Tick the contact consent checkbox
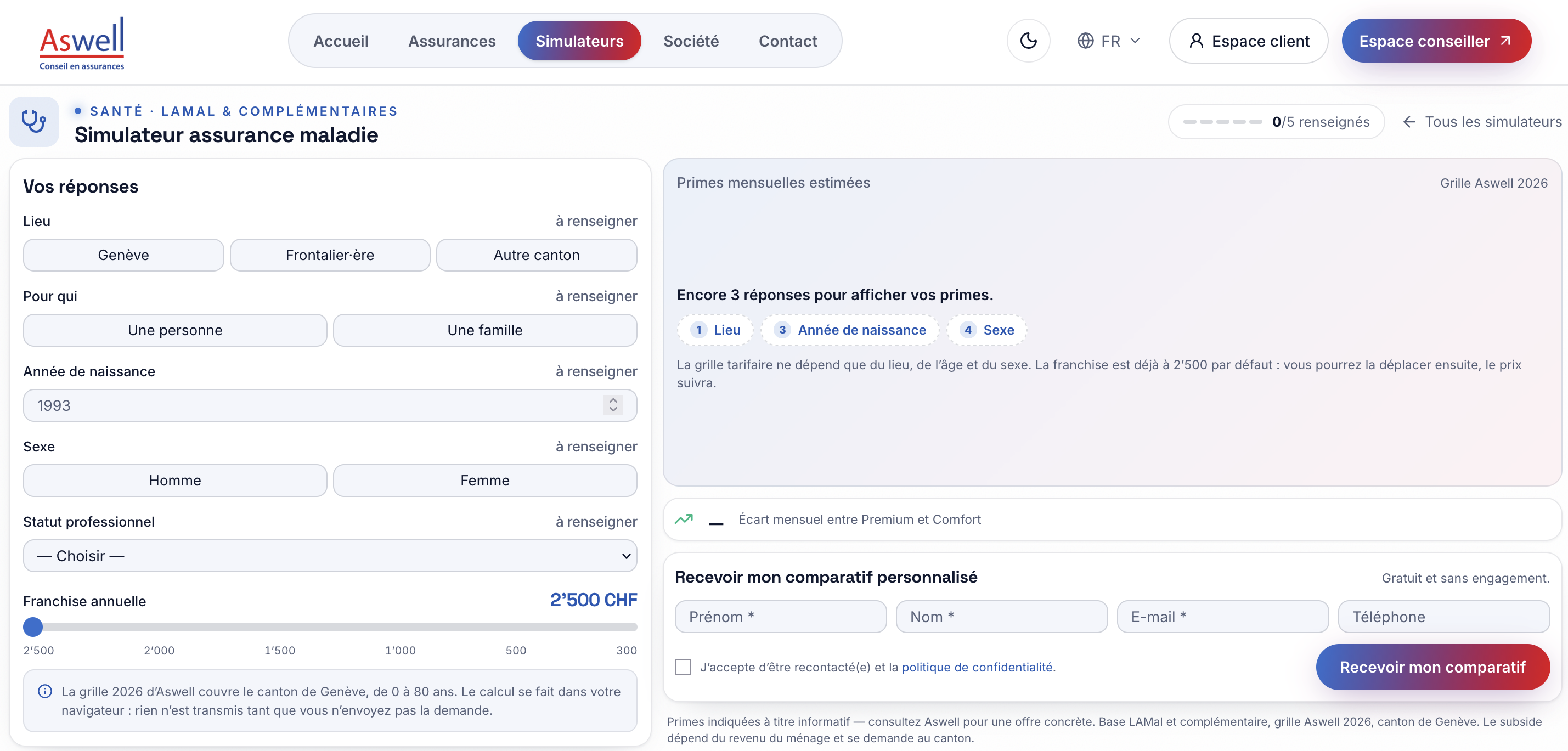Screen dimensions: 1568x751 [683, 667]
